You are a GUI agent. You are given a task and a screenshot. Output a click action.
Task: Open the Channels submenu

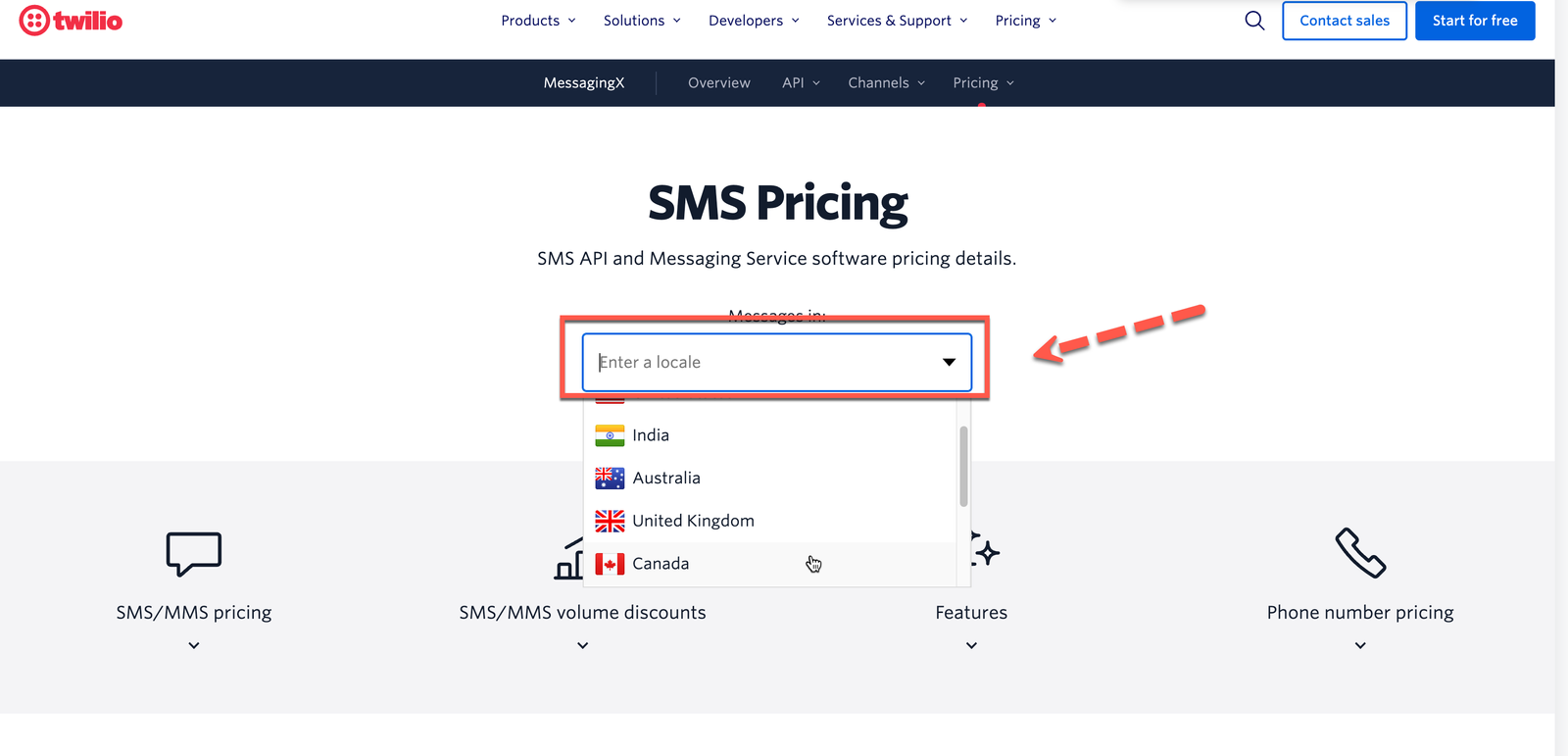point(886,83)
